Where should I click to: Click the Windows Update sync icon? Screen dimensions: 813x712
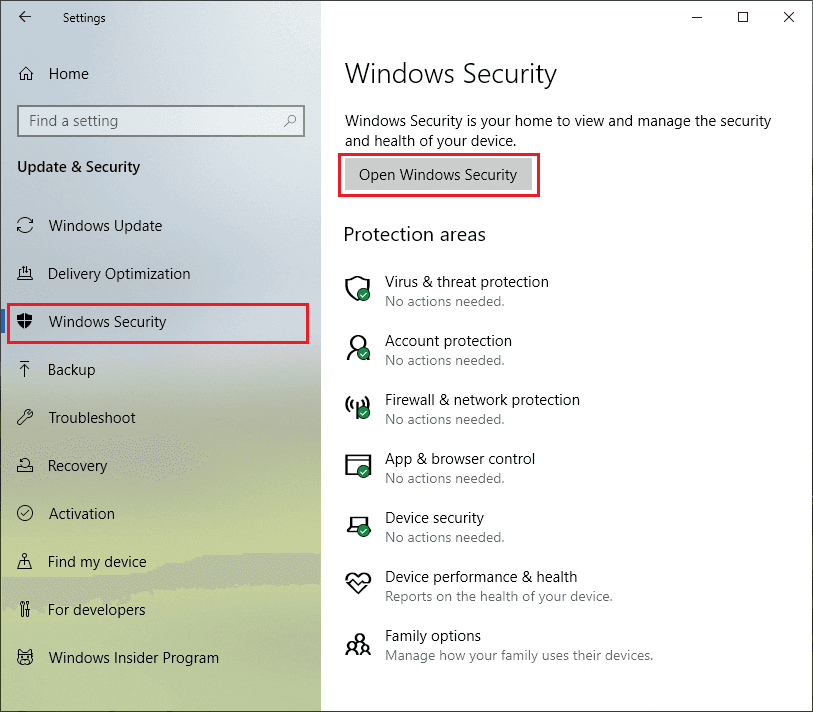coord(25,226)
